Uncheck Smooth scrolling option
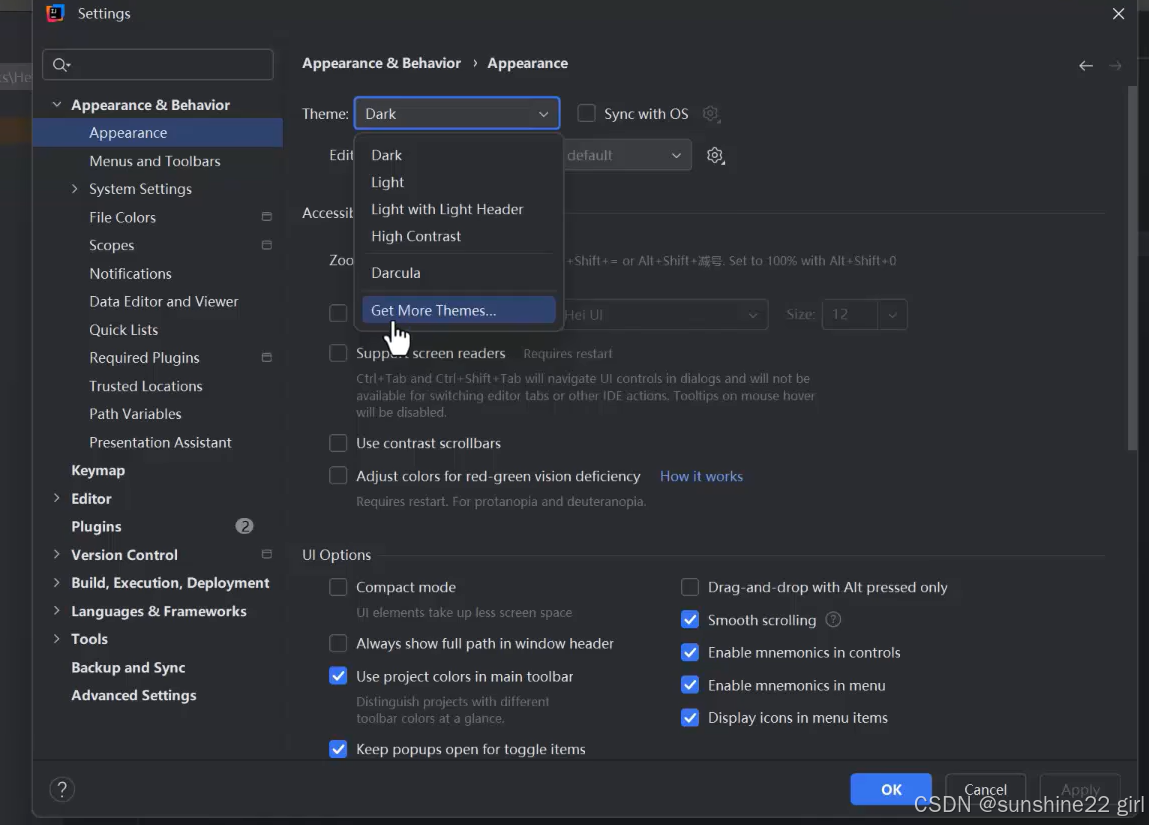 (x=690, y=620)
